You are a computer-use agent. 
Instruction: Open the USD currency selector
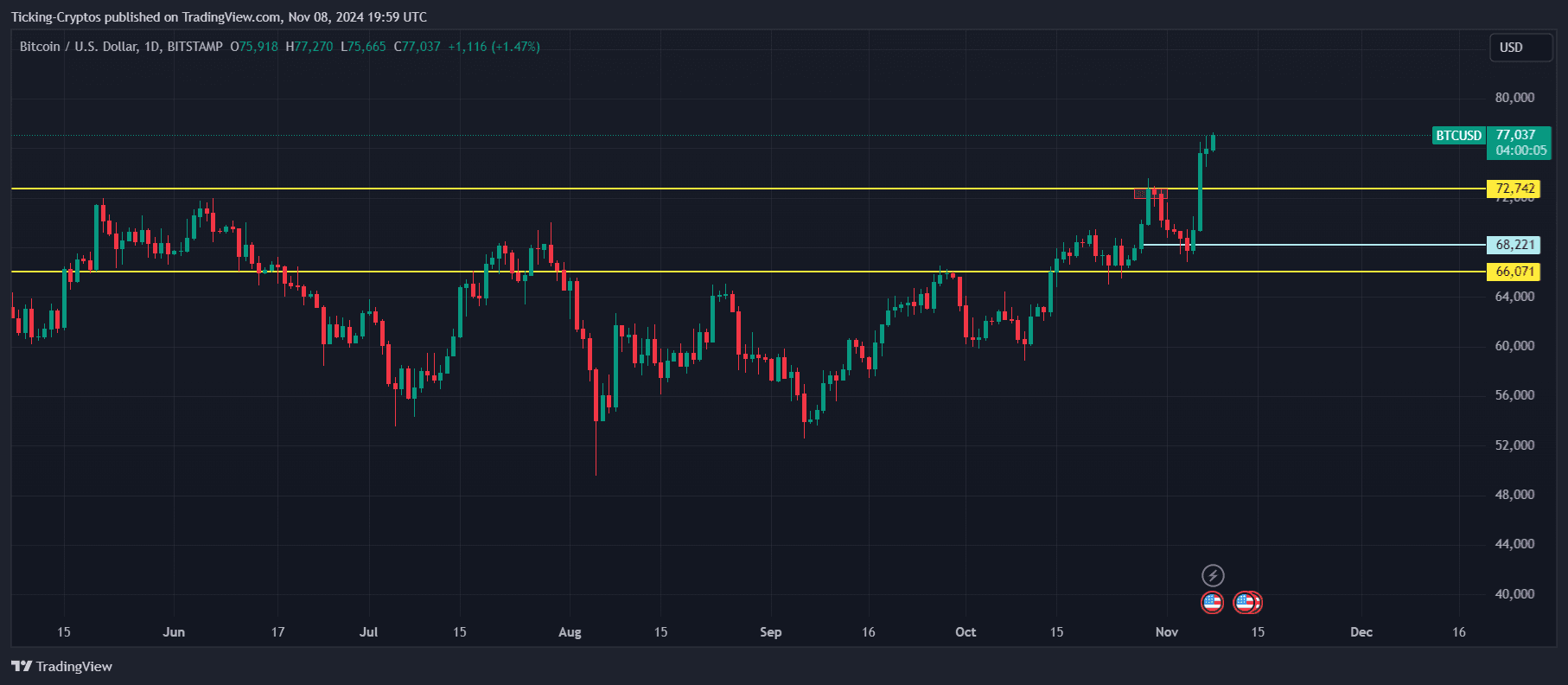[x=1520, y=48]
